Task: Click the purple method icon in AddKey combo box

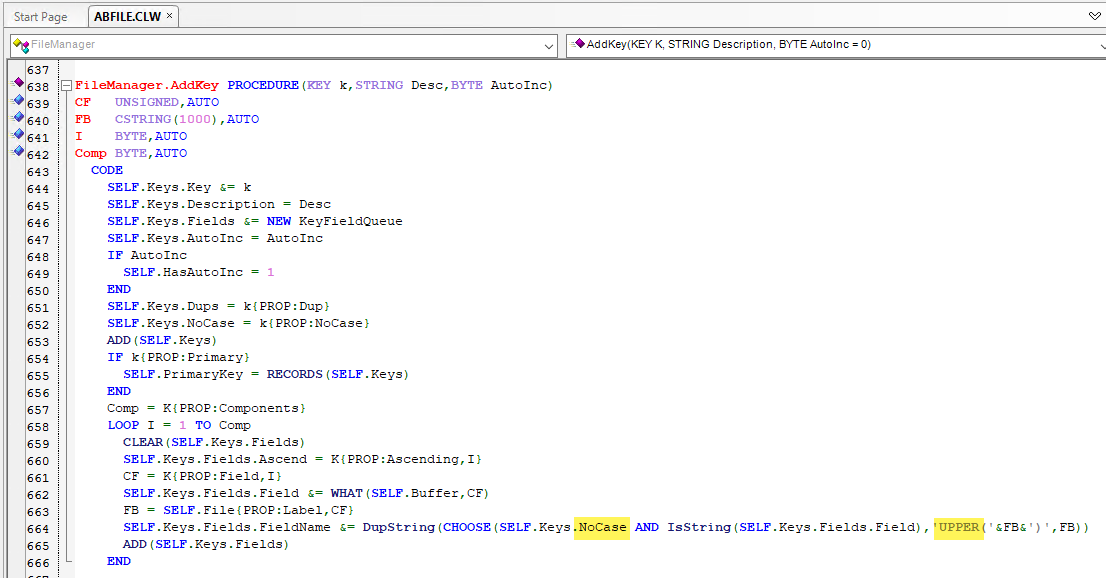Action: (578, 45)
